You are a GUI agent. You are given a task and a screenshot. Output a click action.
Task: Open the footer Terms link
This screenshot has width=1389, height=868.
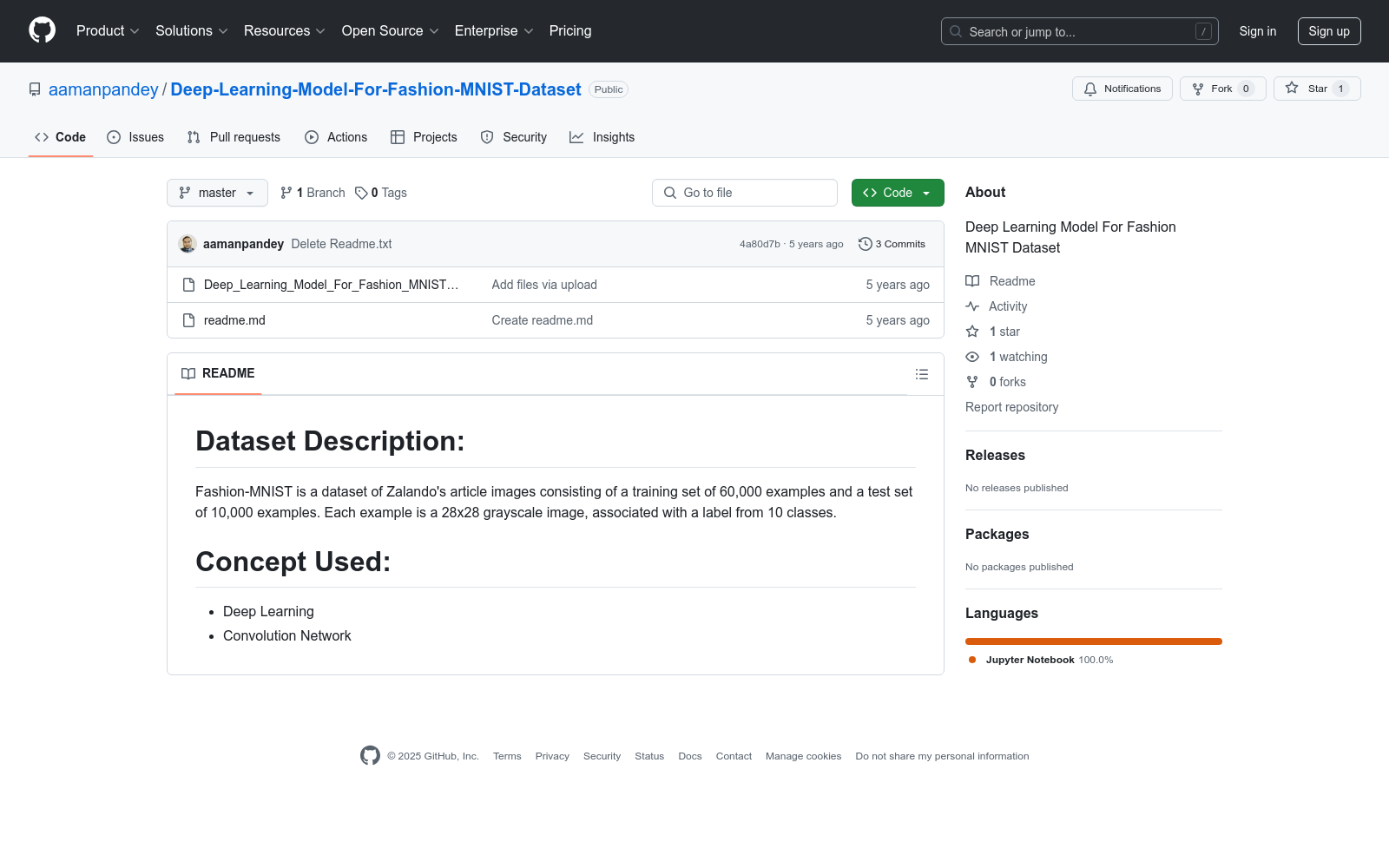point(507,756)
